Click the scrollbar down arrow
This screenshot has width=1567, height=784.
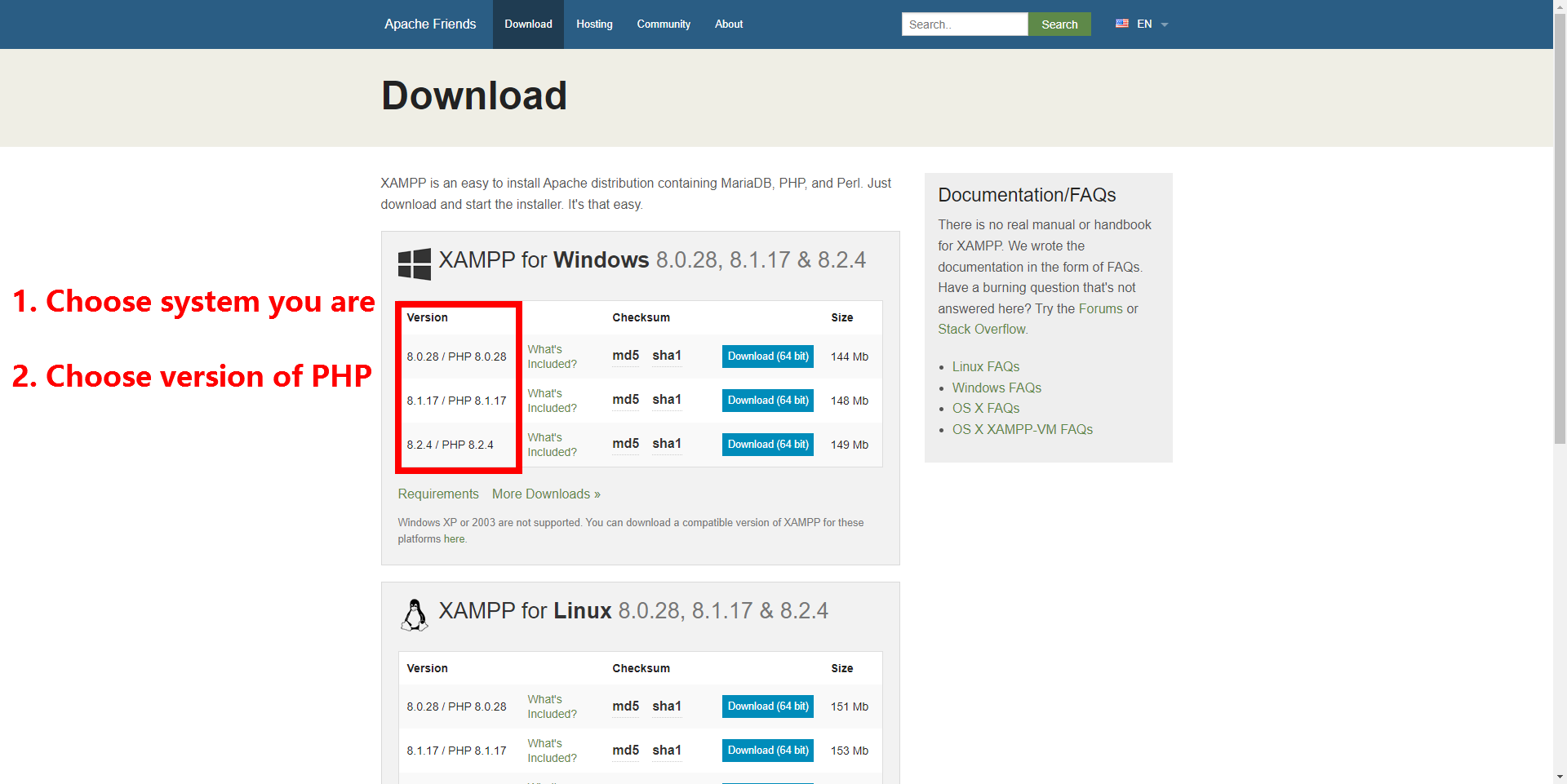1560,777
